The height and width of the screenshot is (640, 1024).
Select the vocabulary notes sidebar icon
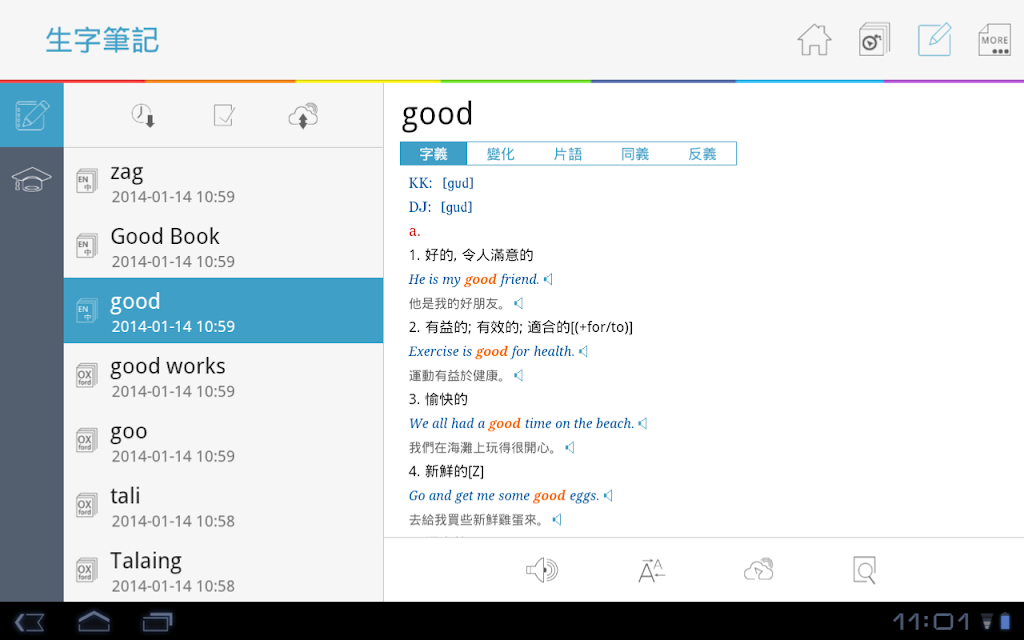31,115
